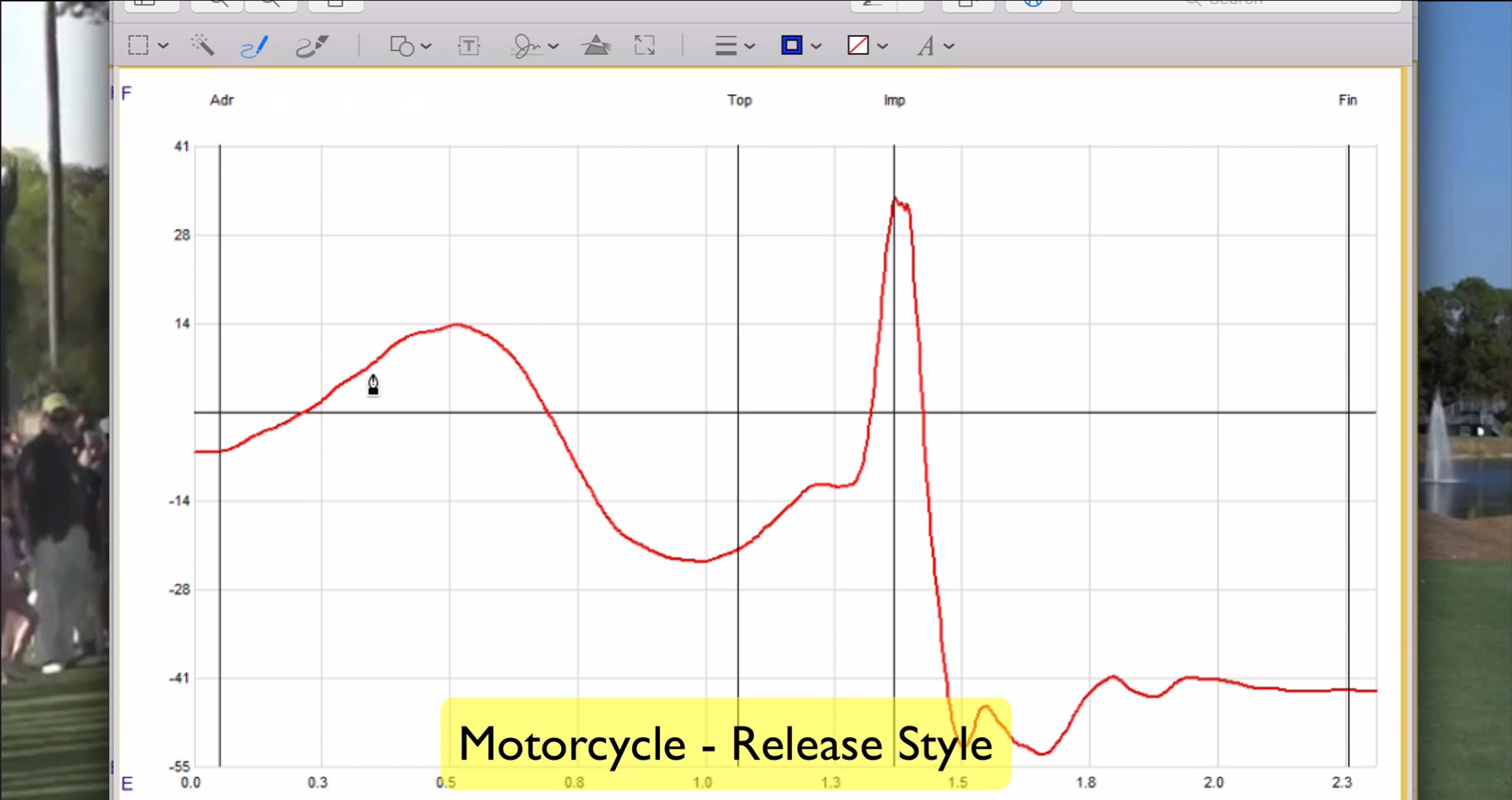Open the Adjust Color prism tool
The height and width of the screenshot is (800, 1512).
pos(596,46)
